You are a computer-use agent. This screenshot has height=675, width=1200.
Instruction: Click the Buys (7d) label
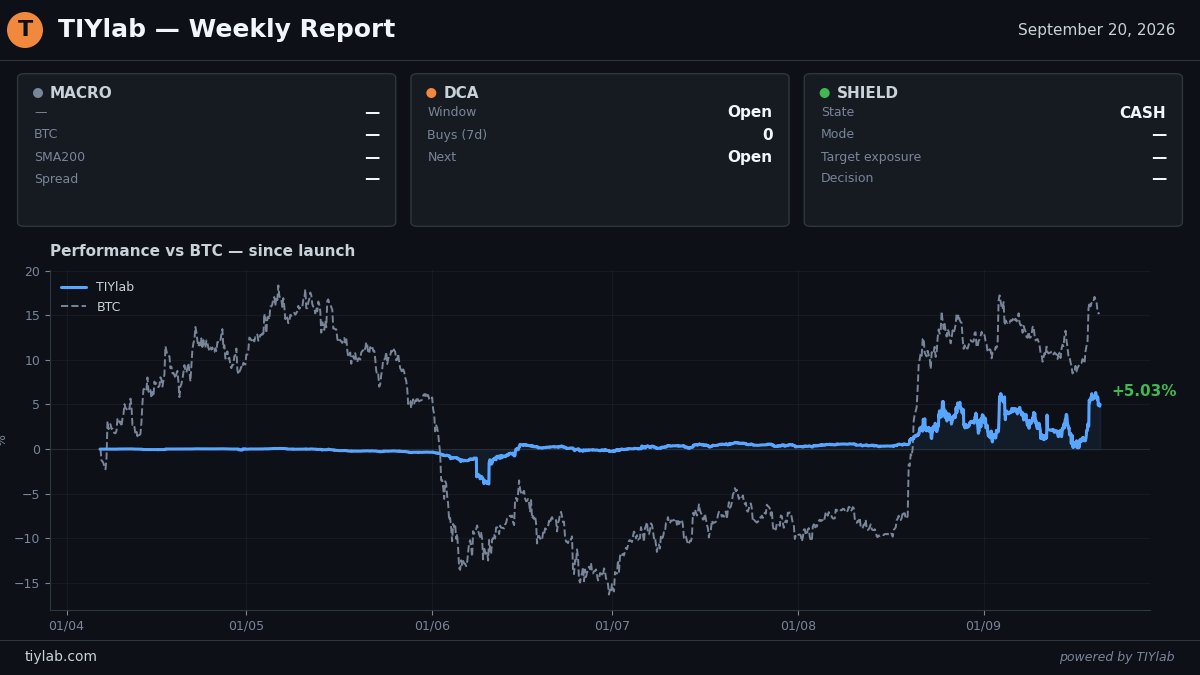pyautogui.click(x=457, y=135)
